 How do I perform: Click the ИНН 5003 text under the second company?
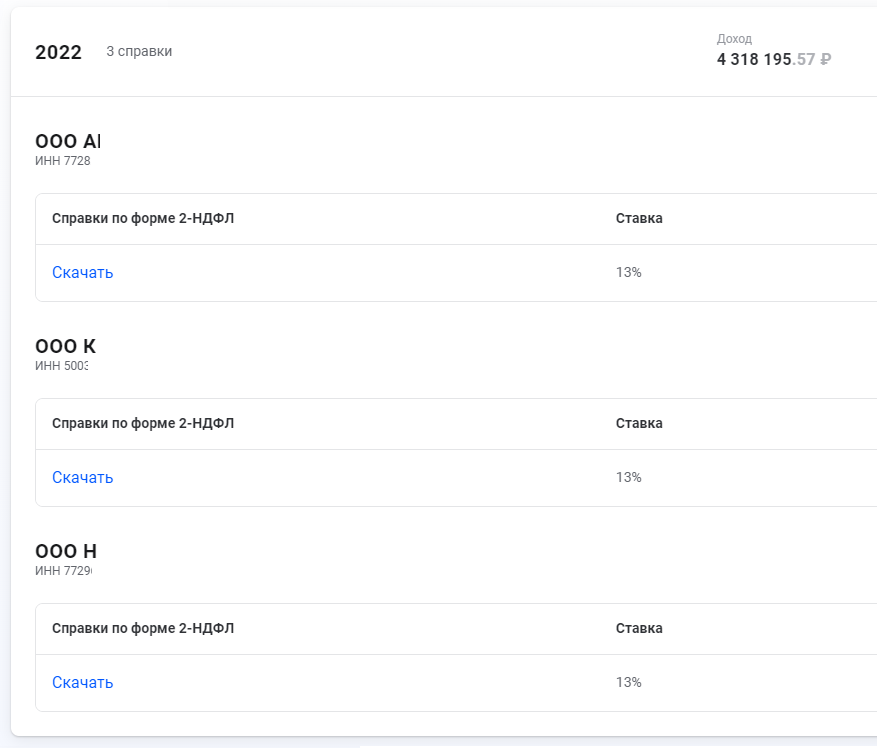coord(61,366)
